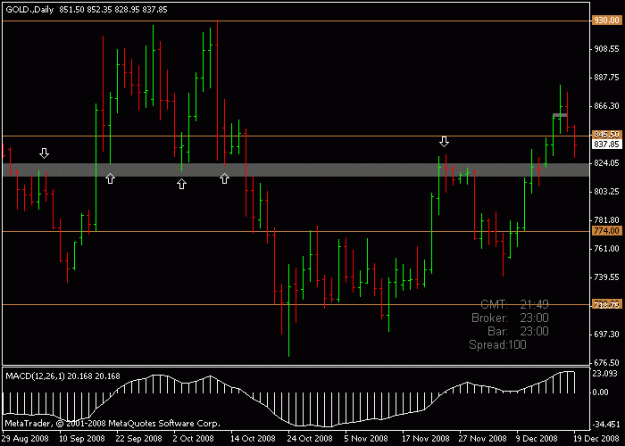This screenshot has height=446, width=625.
Task: Click the 2 Oct 2008 date label
Action: [194, 439]
